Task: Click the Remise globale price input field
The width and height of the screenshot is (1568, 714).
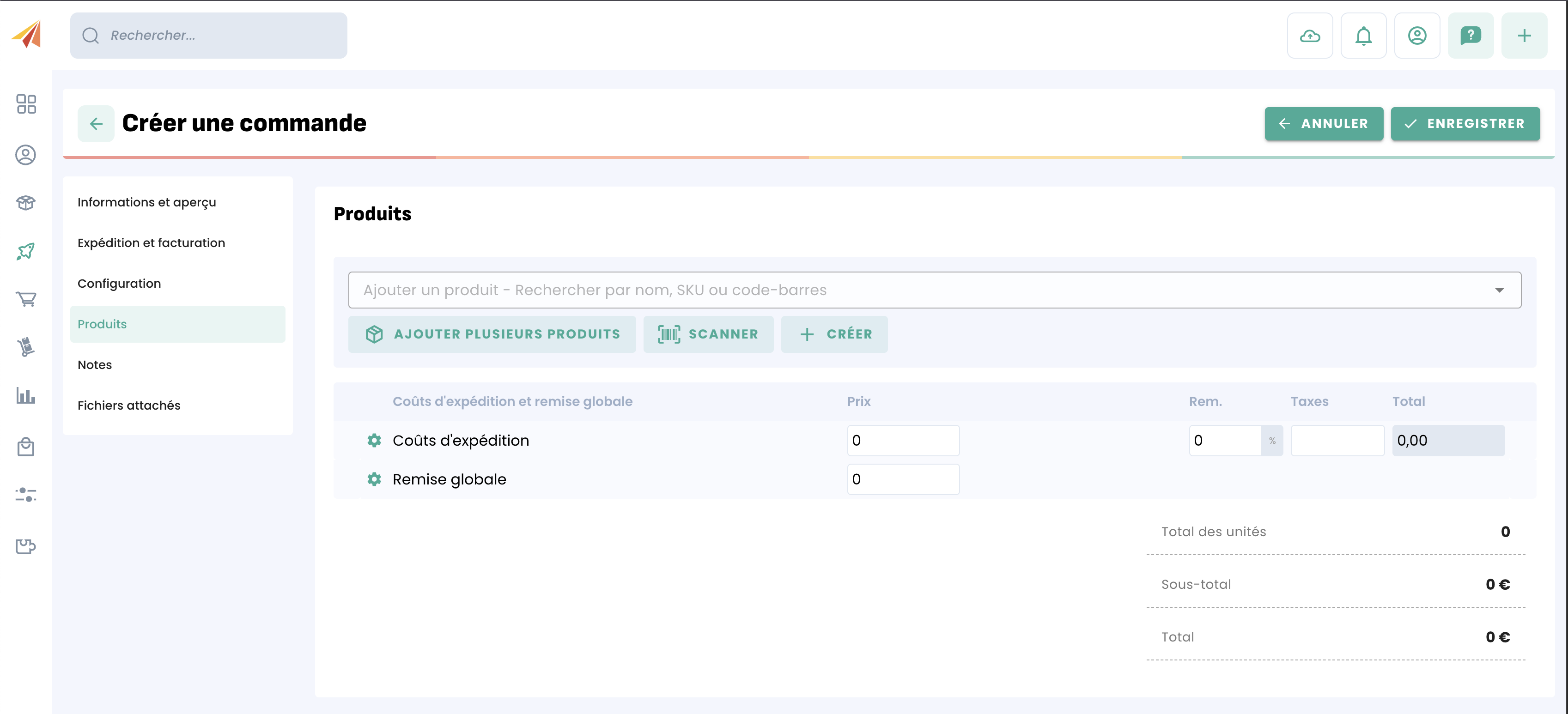Action: click(903, 479)
